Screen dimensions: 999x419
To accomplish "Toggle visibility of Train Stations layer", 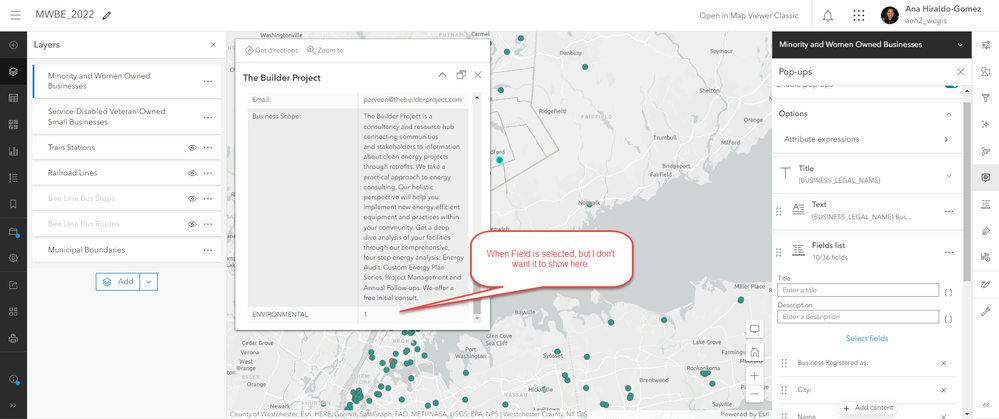I will (192, 148).
